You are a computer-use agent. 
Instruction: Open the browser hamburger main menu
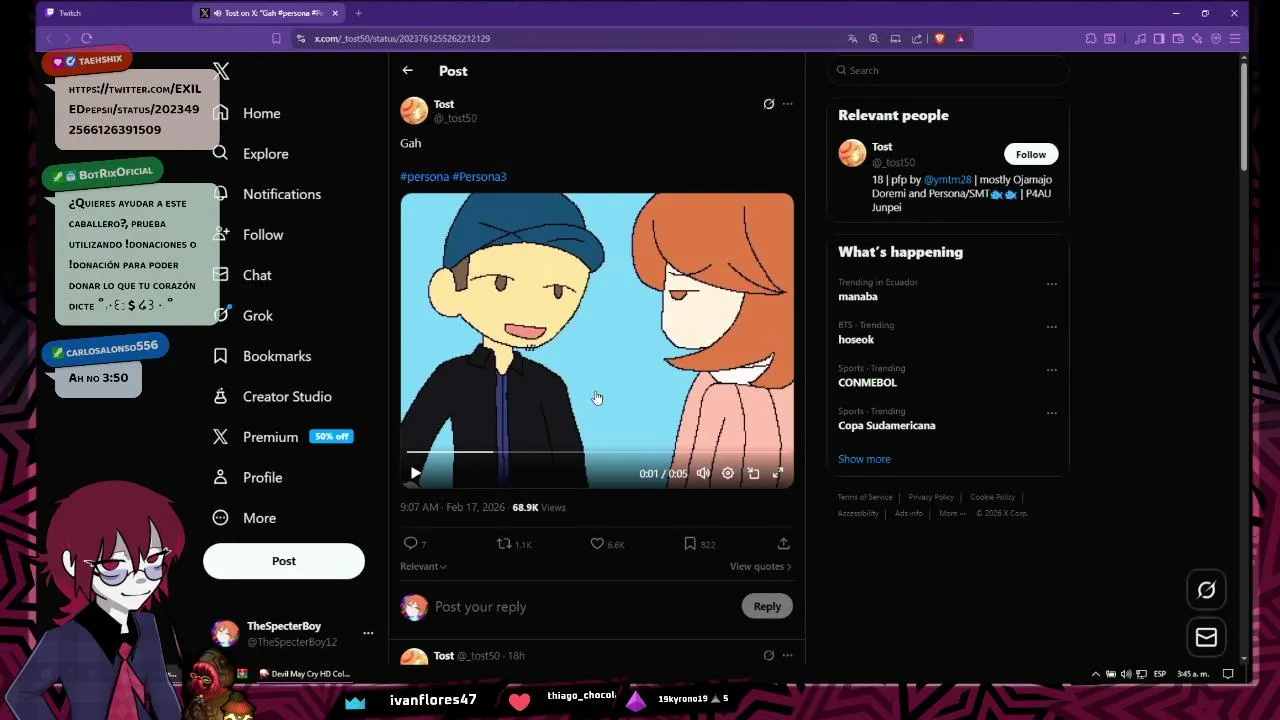click(1235, 38)
